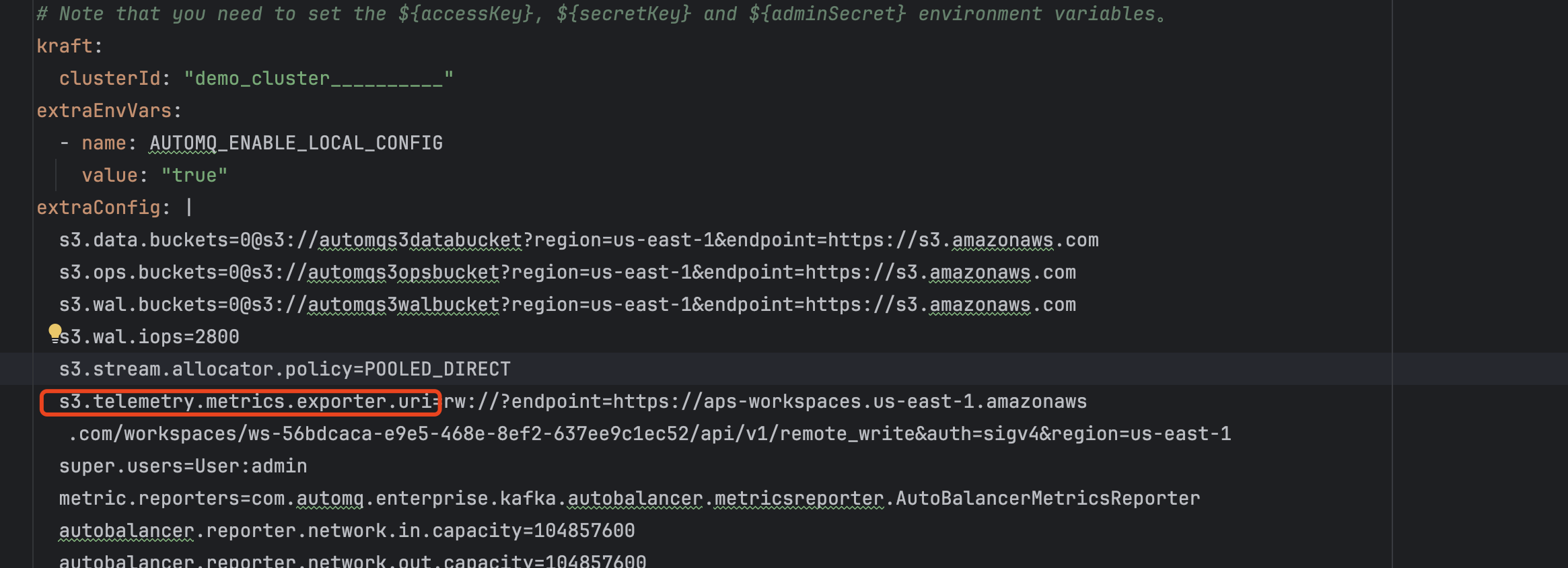Click the highlighted s3.telemetry.metrics.exporter.uri key
Viewport: 1568px width, 568px height.
240,402
